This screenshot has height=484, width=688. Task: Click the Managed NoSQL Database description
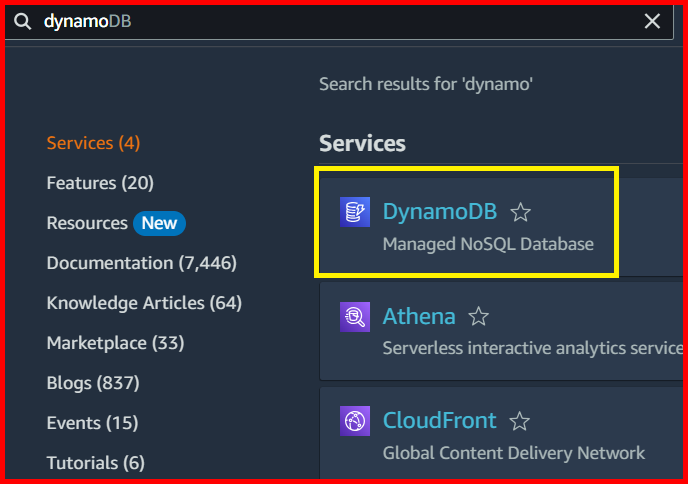coord(488,244)
